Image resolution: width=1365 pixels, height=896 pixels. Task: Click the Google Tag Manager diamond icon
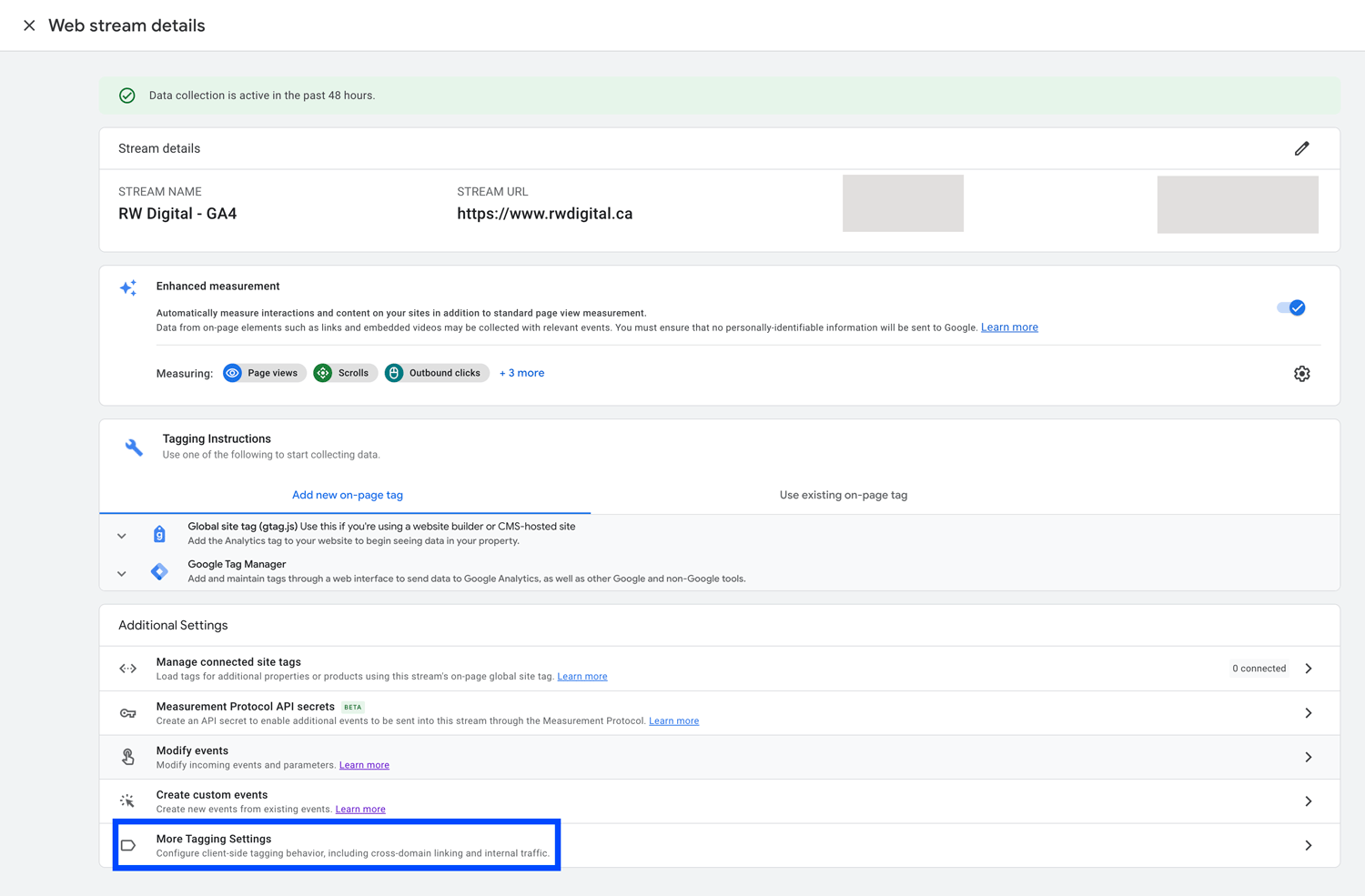159,571
